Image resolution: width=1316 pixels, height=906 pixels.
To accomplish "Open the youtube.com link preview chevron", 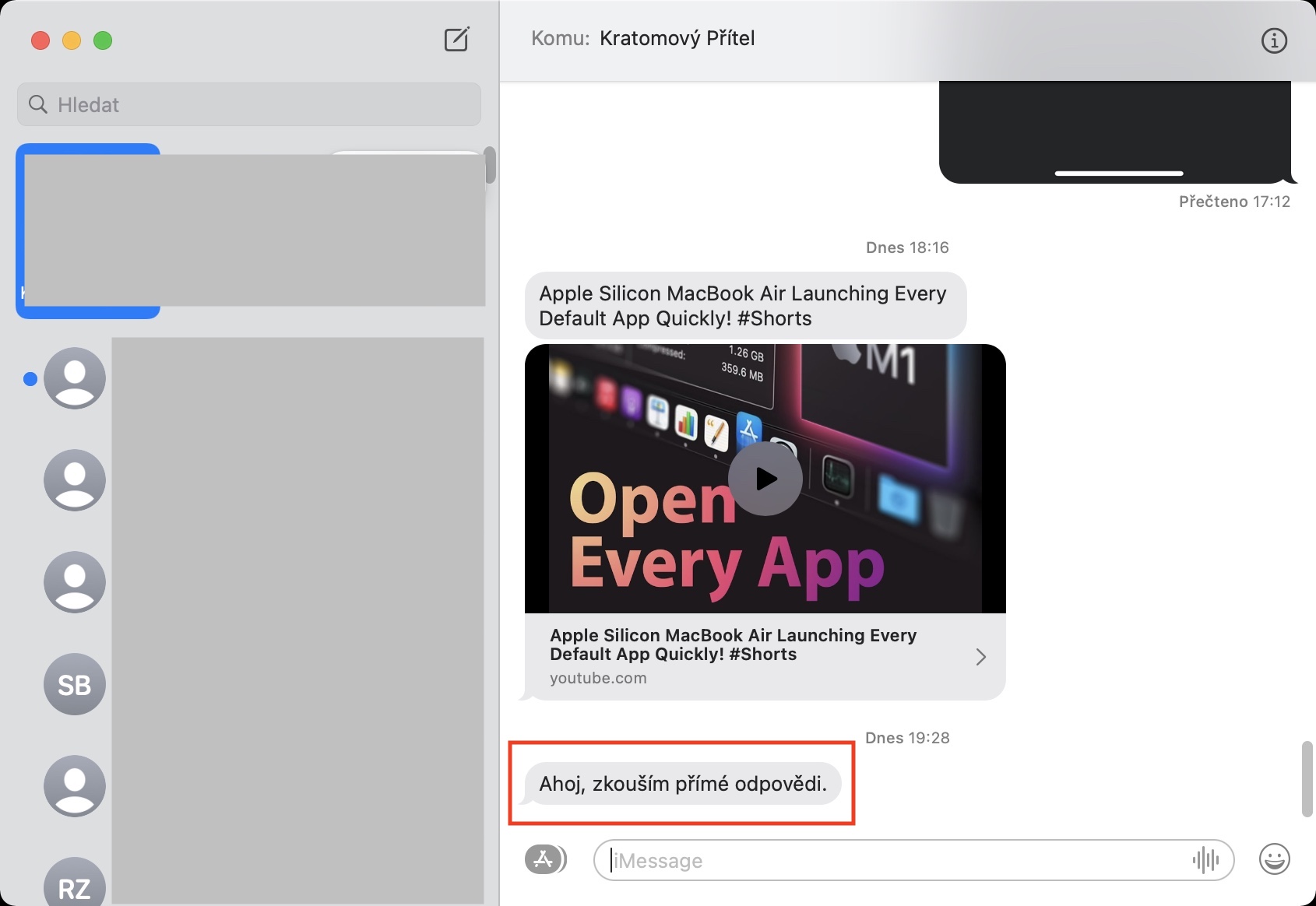I will point(980,657).
